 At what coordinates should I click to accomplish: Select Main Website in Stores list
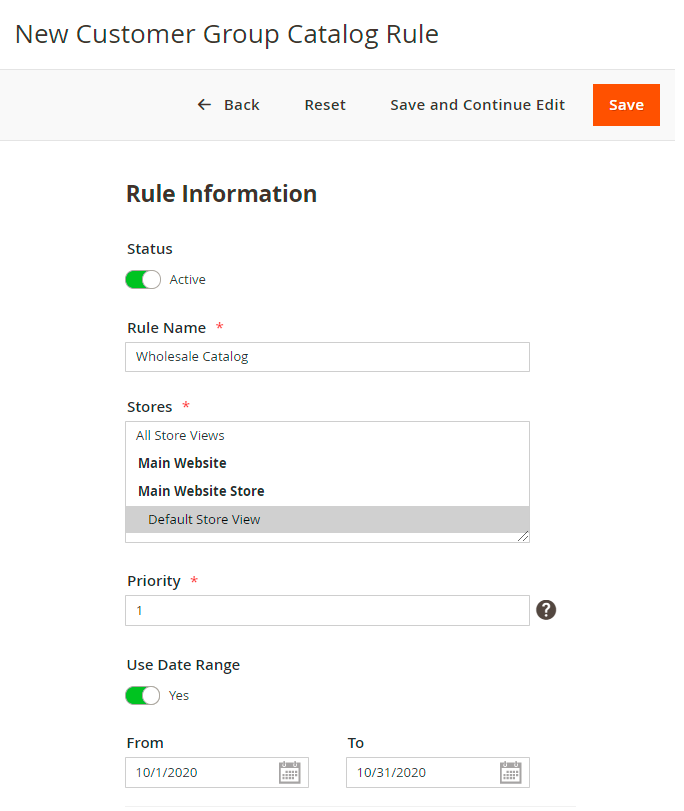point(182,464)
